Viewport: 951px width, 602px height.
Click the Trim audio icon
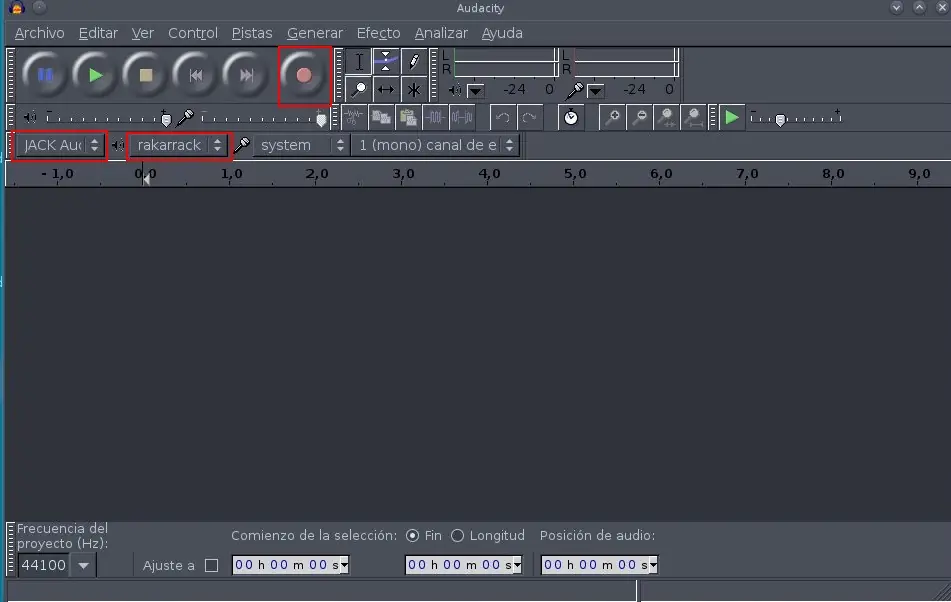[x=435, y=118]
